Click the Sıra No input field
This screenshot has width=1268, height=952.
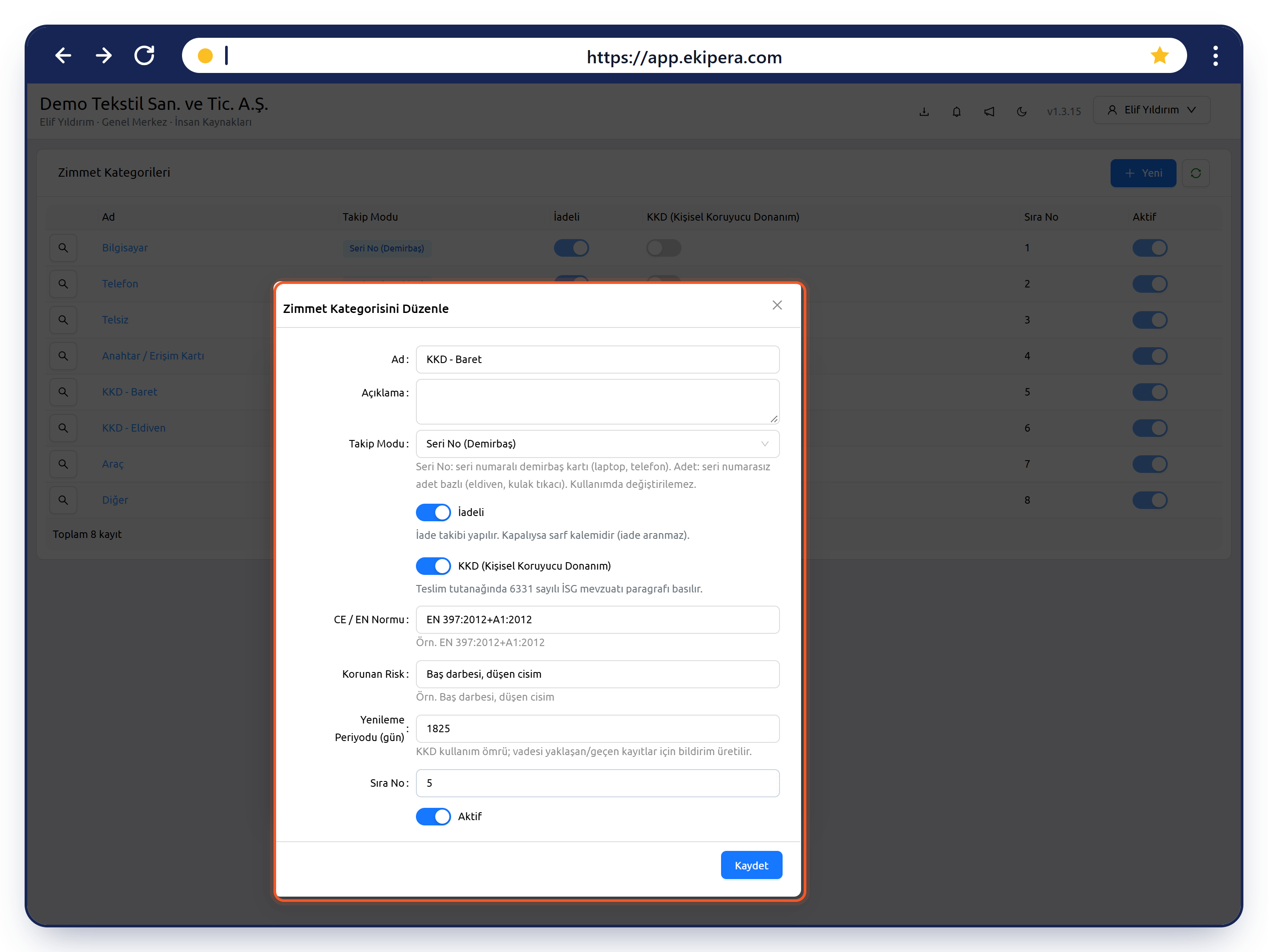[598, 783]
